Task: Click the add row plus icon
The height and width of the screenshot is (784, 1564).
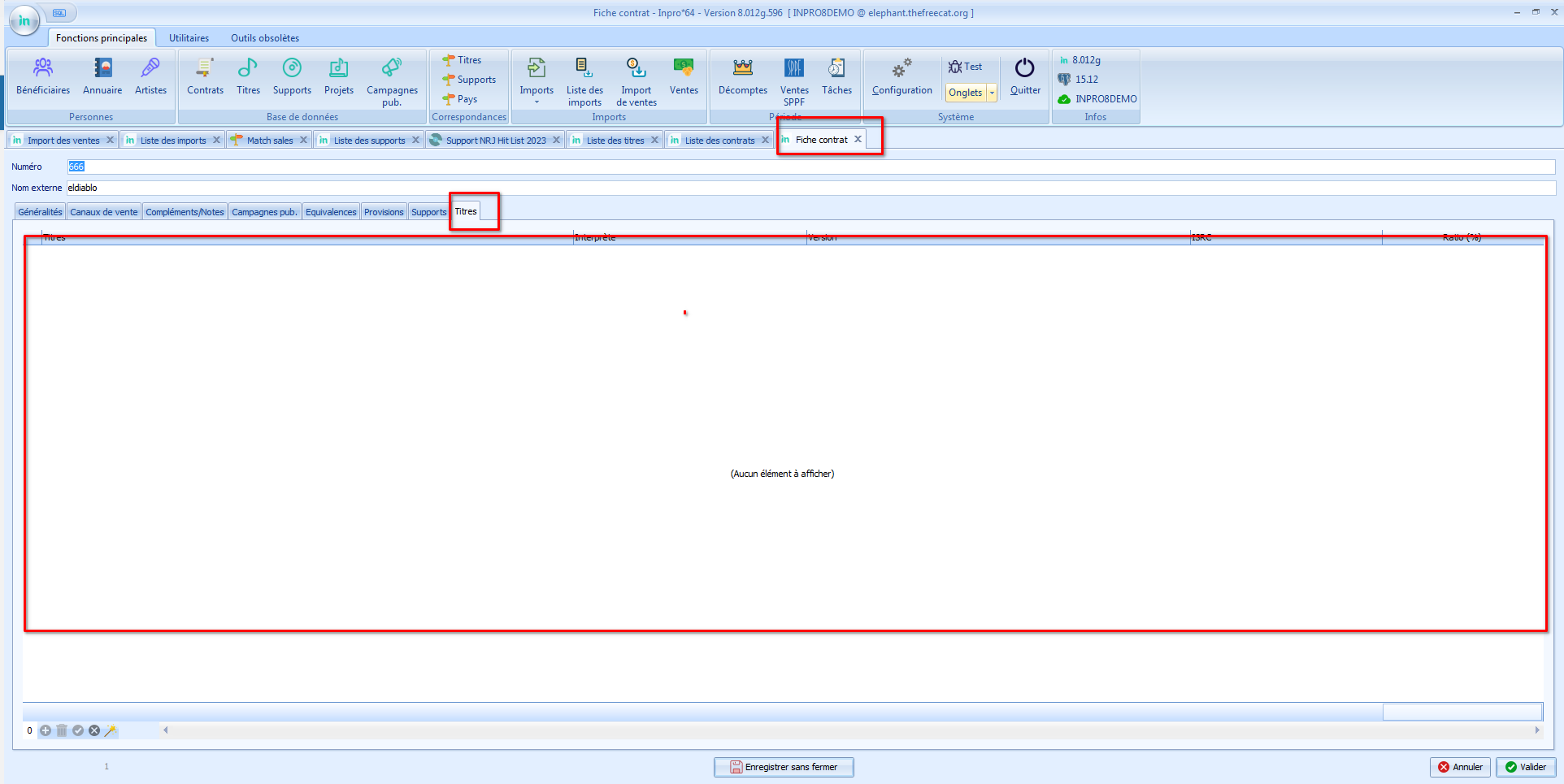Action: (x=46, y=730)
